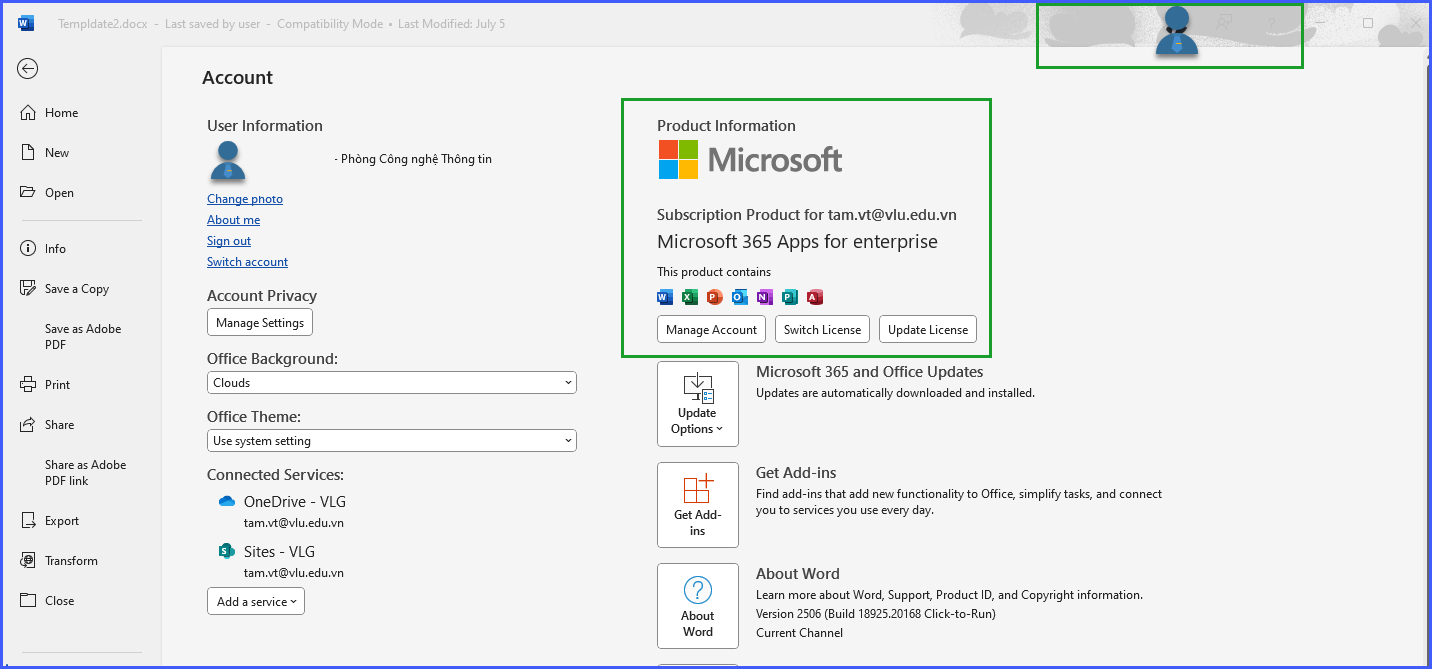Click the Sign out link

pyautogui.click(x=229, y=241)
